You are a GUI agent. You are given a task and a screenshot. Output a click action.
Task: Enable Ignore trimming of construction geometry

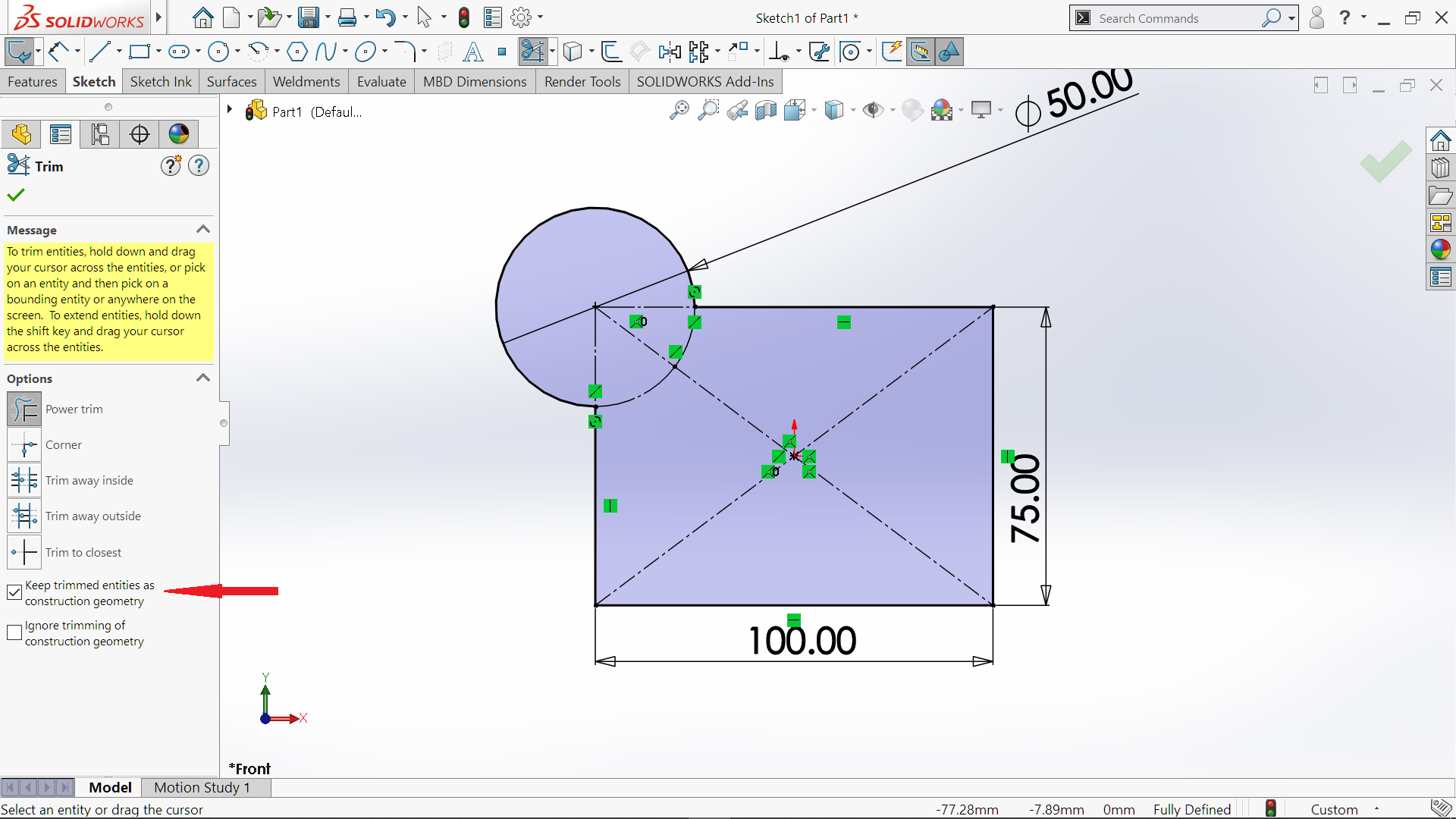pos(14,632)
